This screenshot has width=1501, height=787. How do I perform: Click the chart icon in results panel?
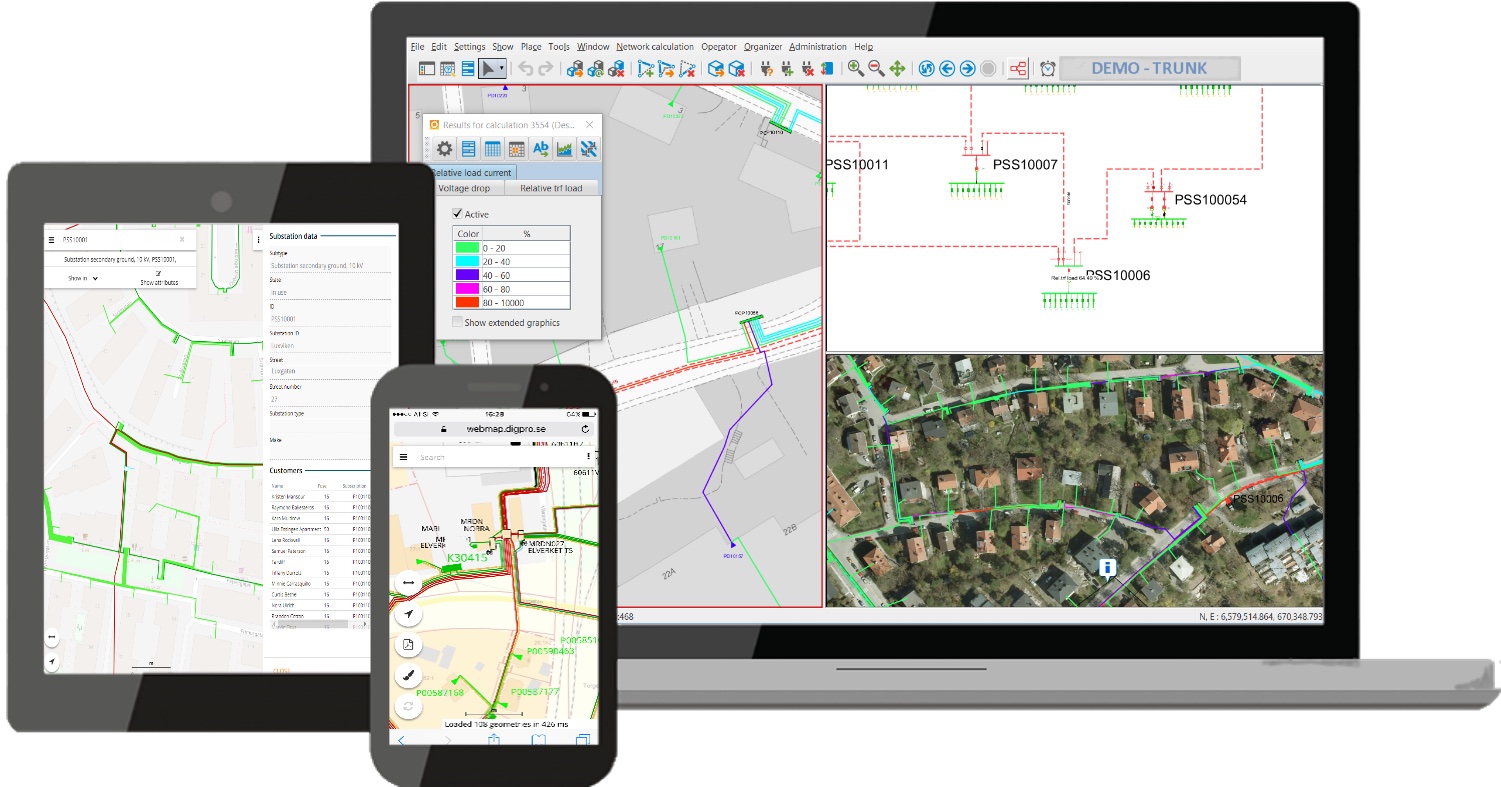pyautogui.click(x=565, y=150)
